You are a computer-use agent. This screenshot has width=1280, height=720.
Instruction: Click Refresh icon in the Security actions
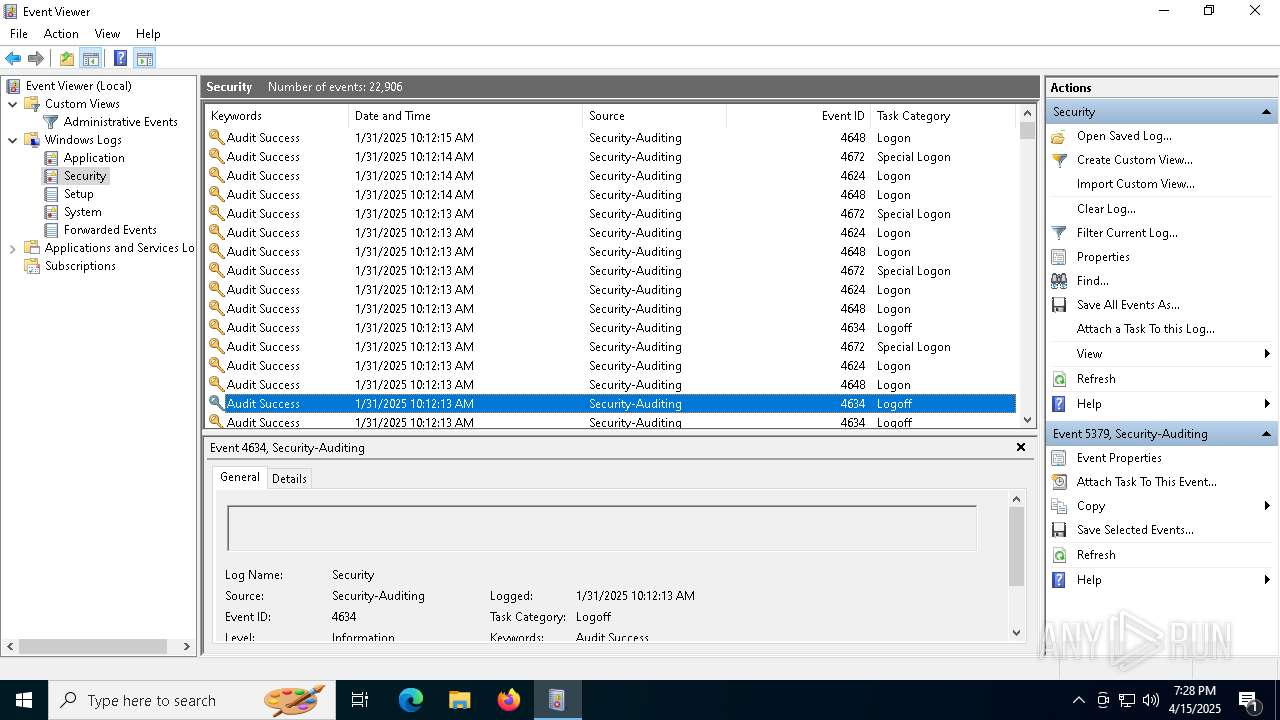point(1059,379)
